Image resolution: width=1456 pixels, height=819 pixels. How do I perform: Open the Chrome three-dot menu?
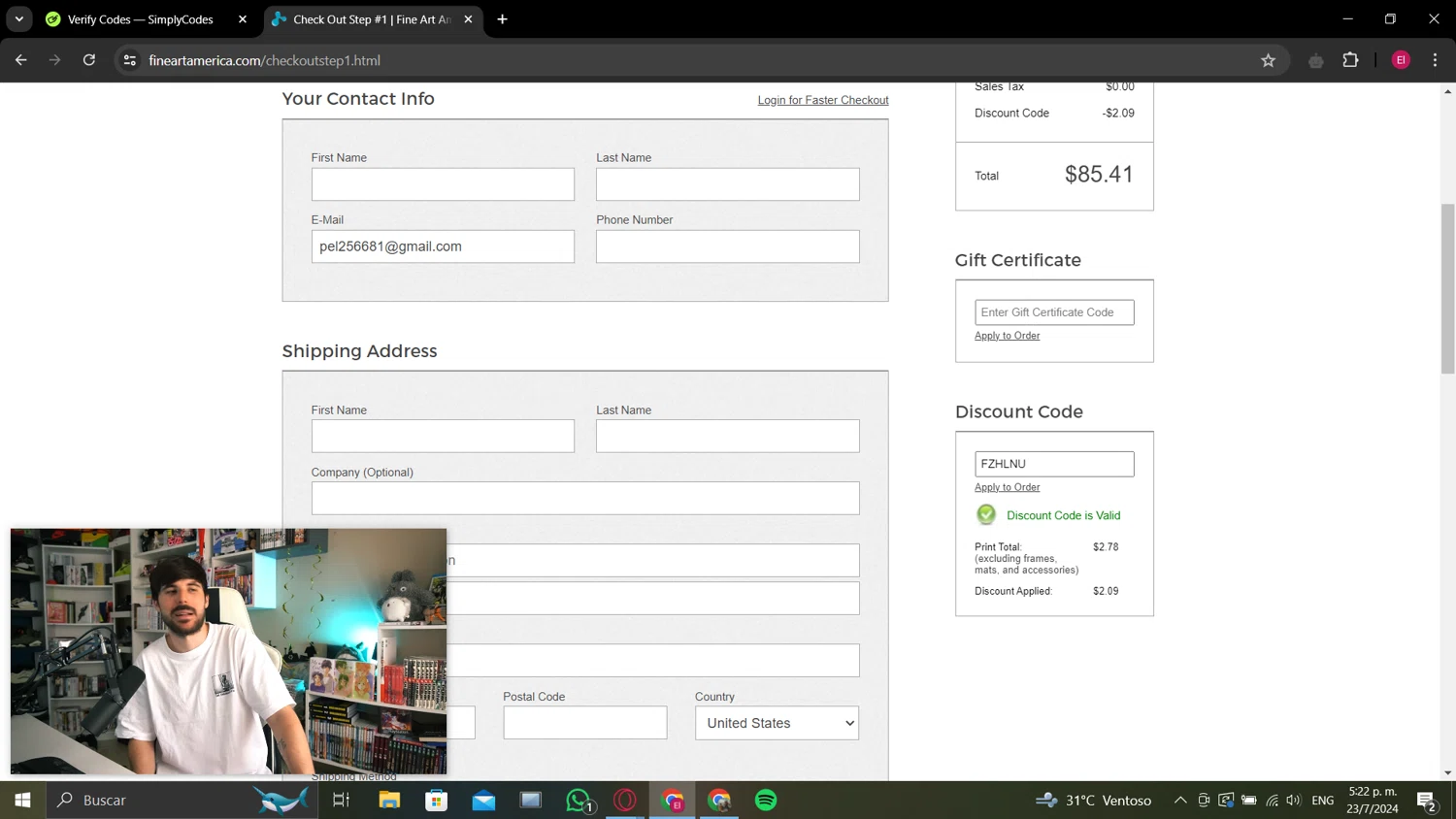1435,60
